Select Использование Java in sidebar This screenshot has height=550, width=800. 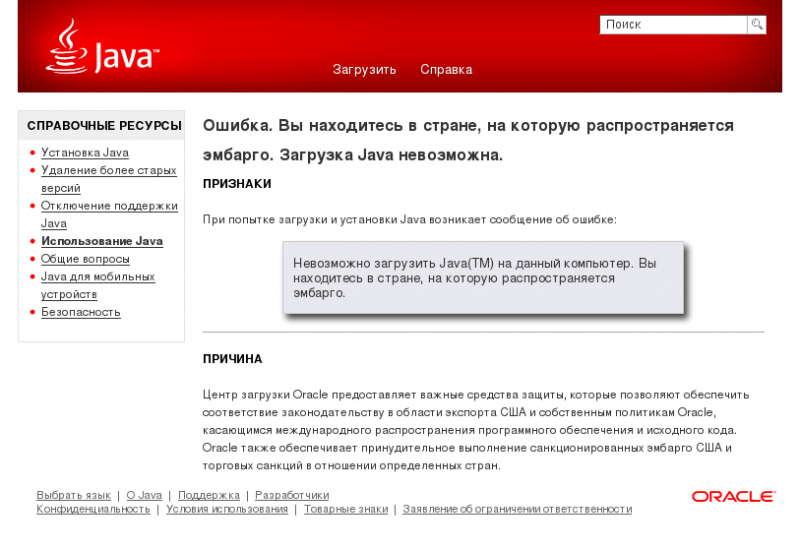tap(102, 241)
